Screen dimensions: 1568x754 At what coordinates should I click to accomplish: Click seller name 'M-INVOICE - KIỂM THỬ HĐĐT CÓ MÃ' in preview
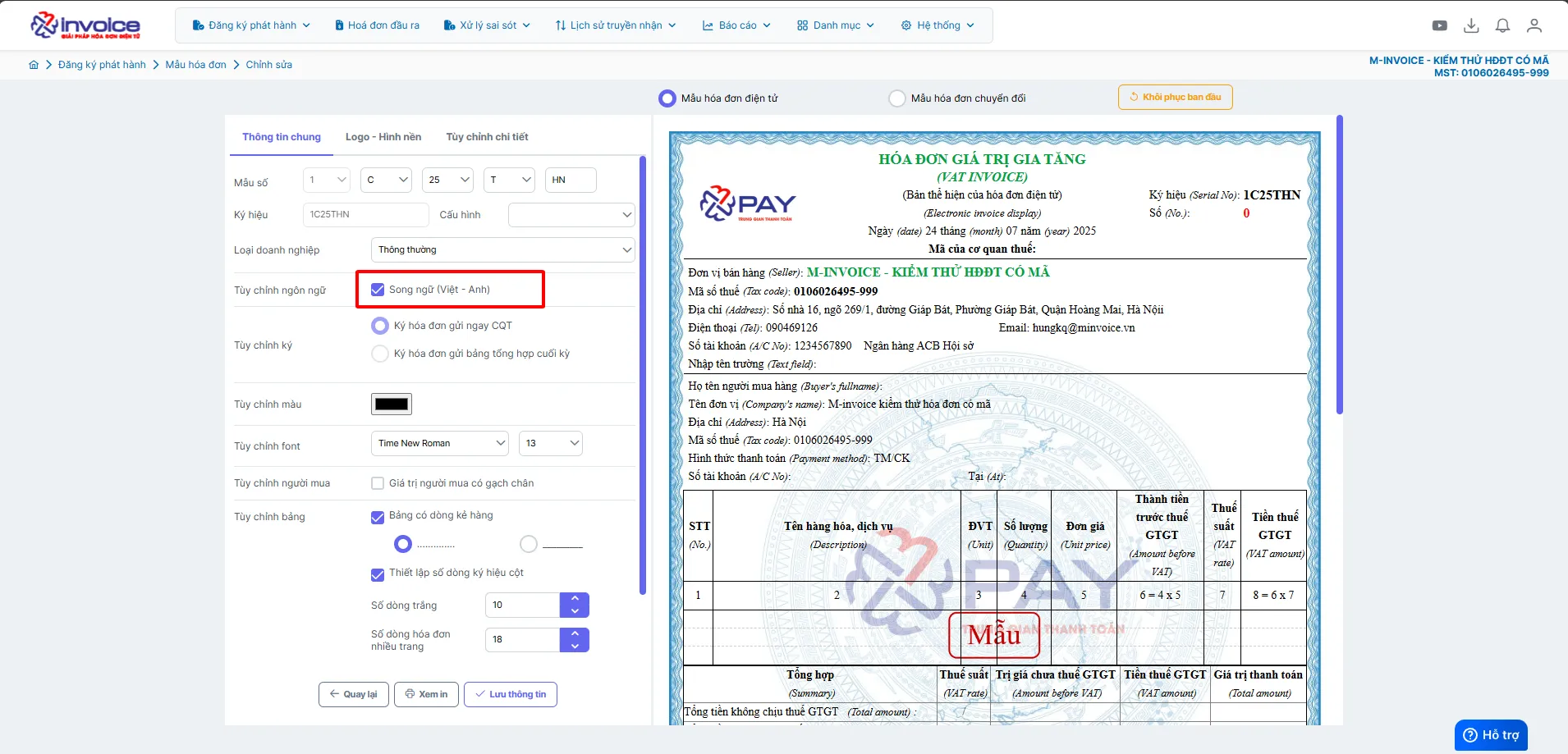[928, 272]
